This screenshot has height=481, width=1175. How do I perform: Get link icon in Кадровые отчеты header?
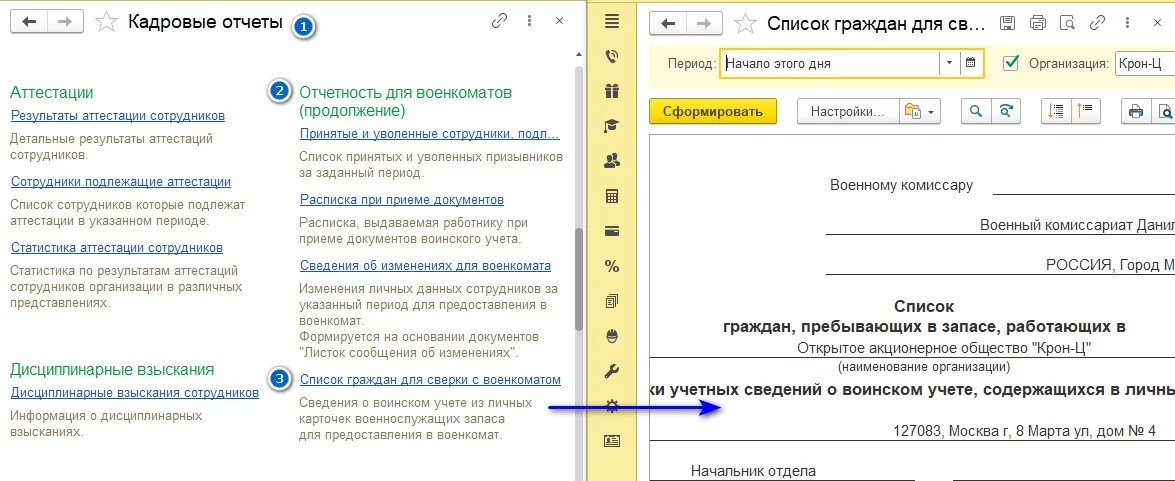(x=499, y=21)
